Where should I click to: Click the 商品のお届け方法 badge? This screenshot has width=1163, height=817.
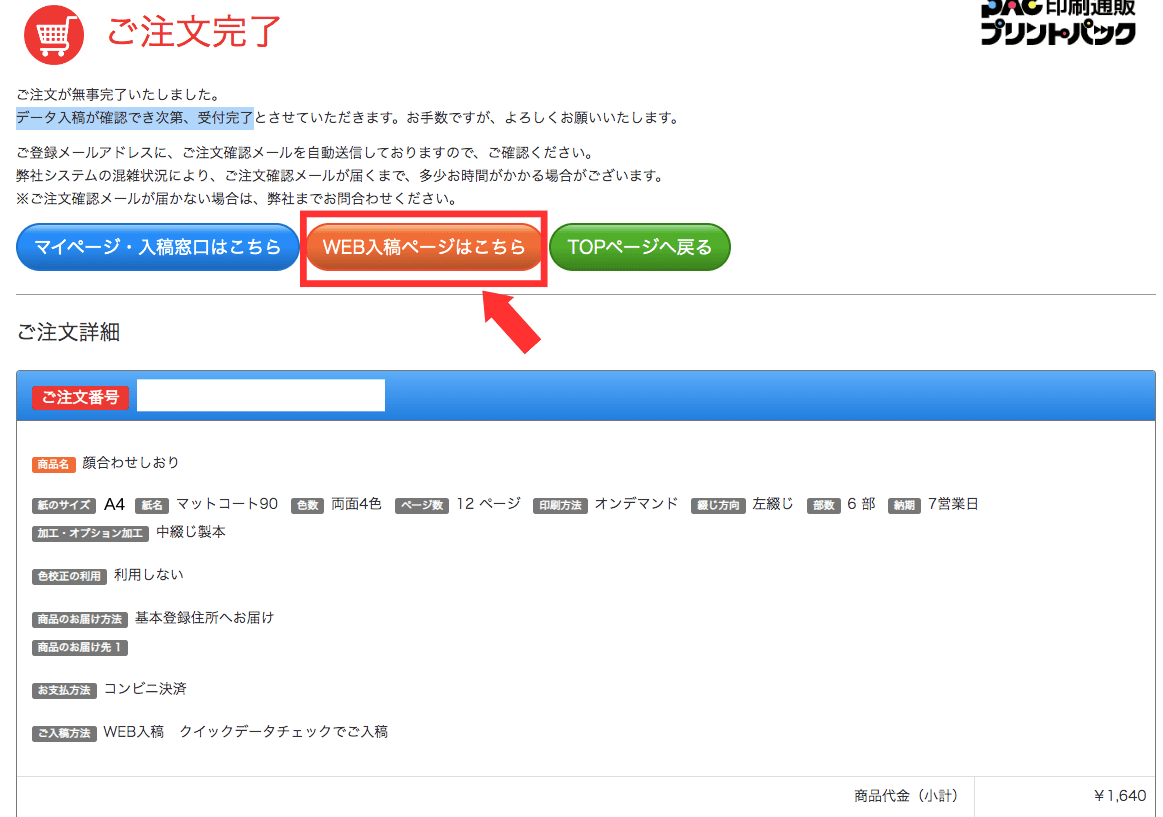(x=80, y=620)
